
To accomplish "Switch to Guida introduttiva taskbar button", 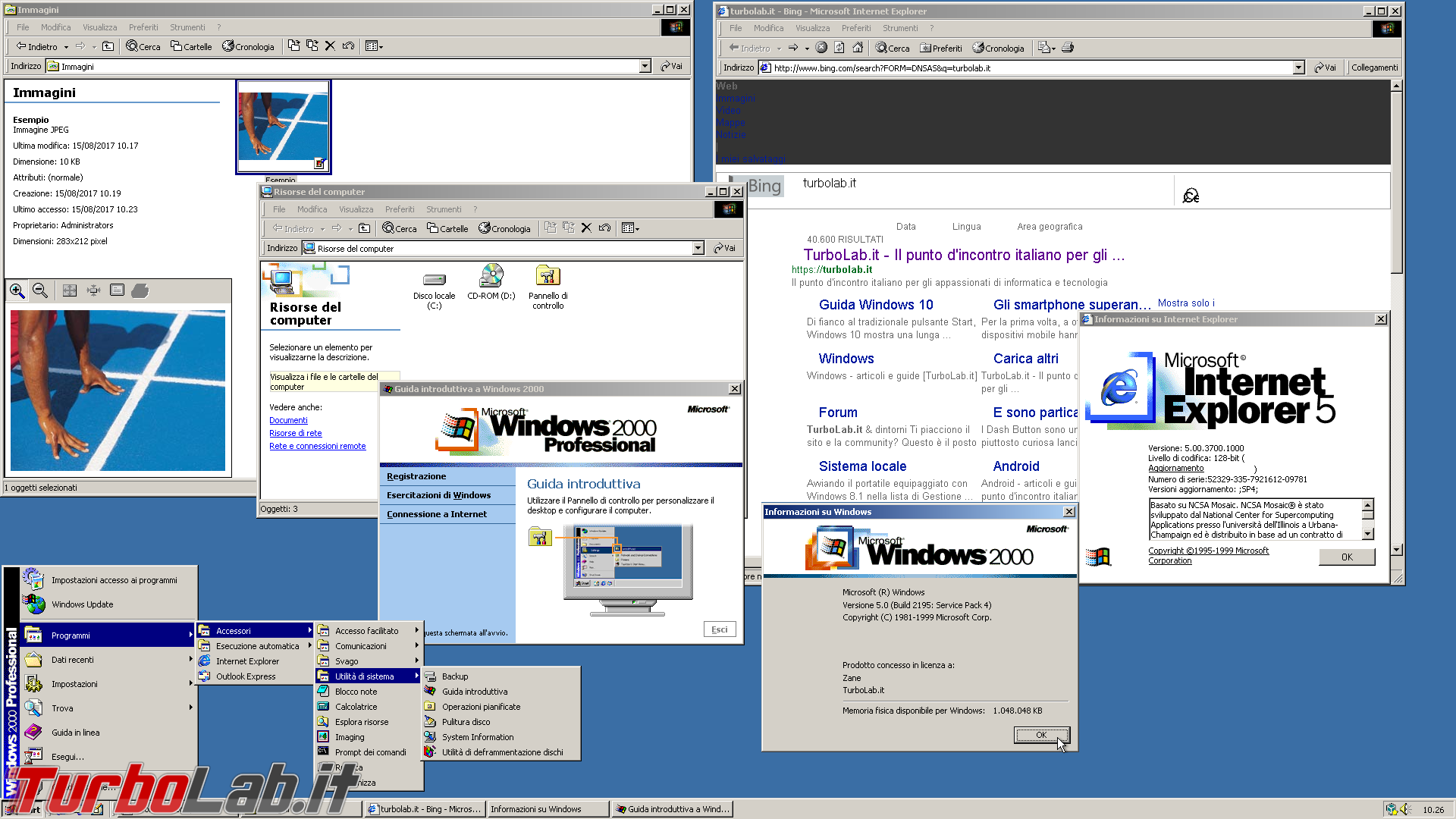I will 672,809.
